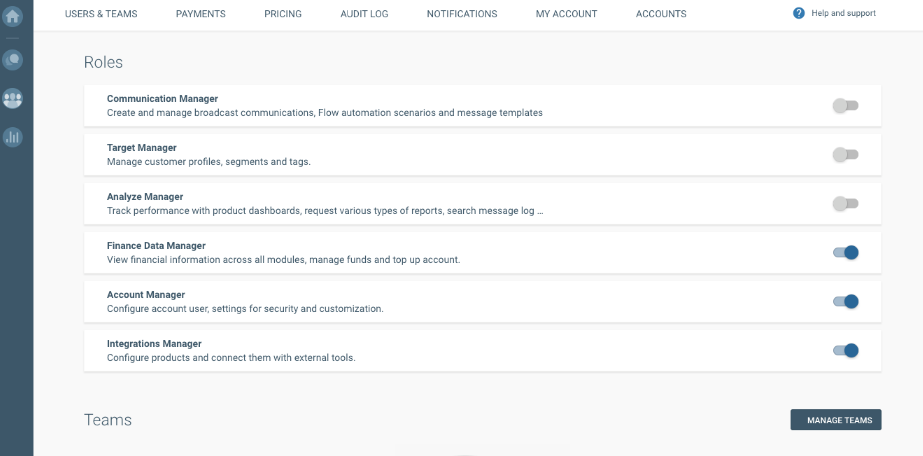Viewport: 923px width, 456px height.
Task: Disable the Finance Data Manager toggle
Action: [x=845, y=252]
